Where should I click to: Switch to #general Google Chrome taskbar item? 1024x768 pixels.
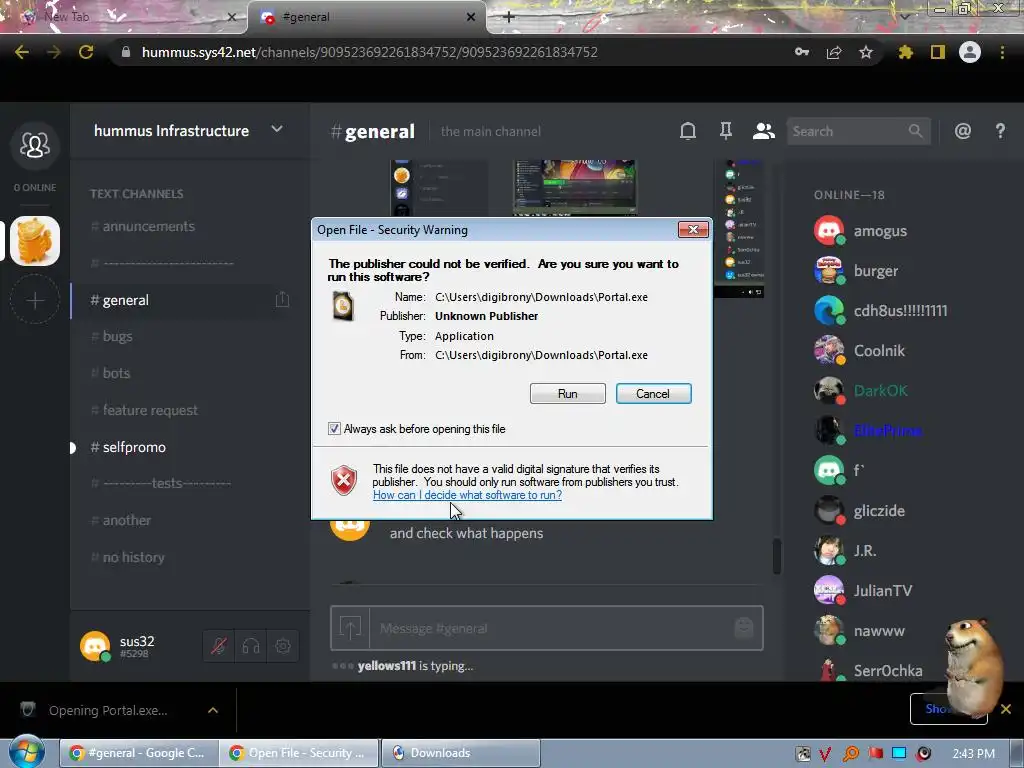138,753
